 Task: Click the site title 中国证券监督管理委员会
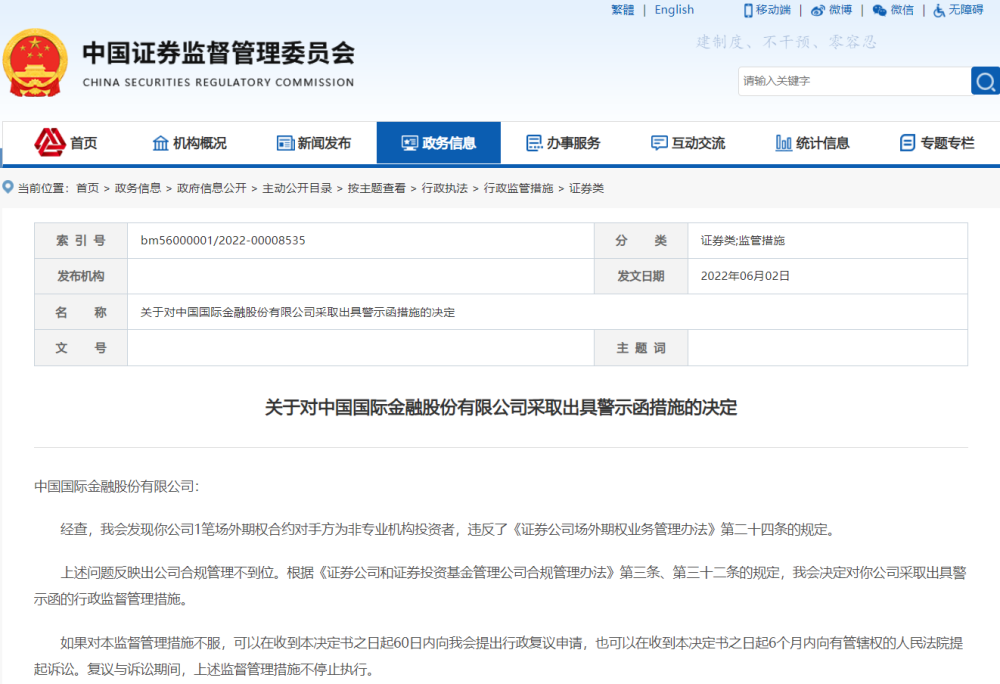[219, 52]
